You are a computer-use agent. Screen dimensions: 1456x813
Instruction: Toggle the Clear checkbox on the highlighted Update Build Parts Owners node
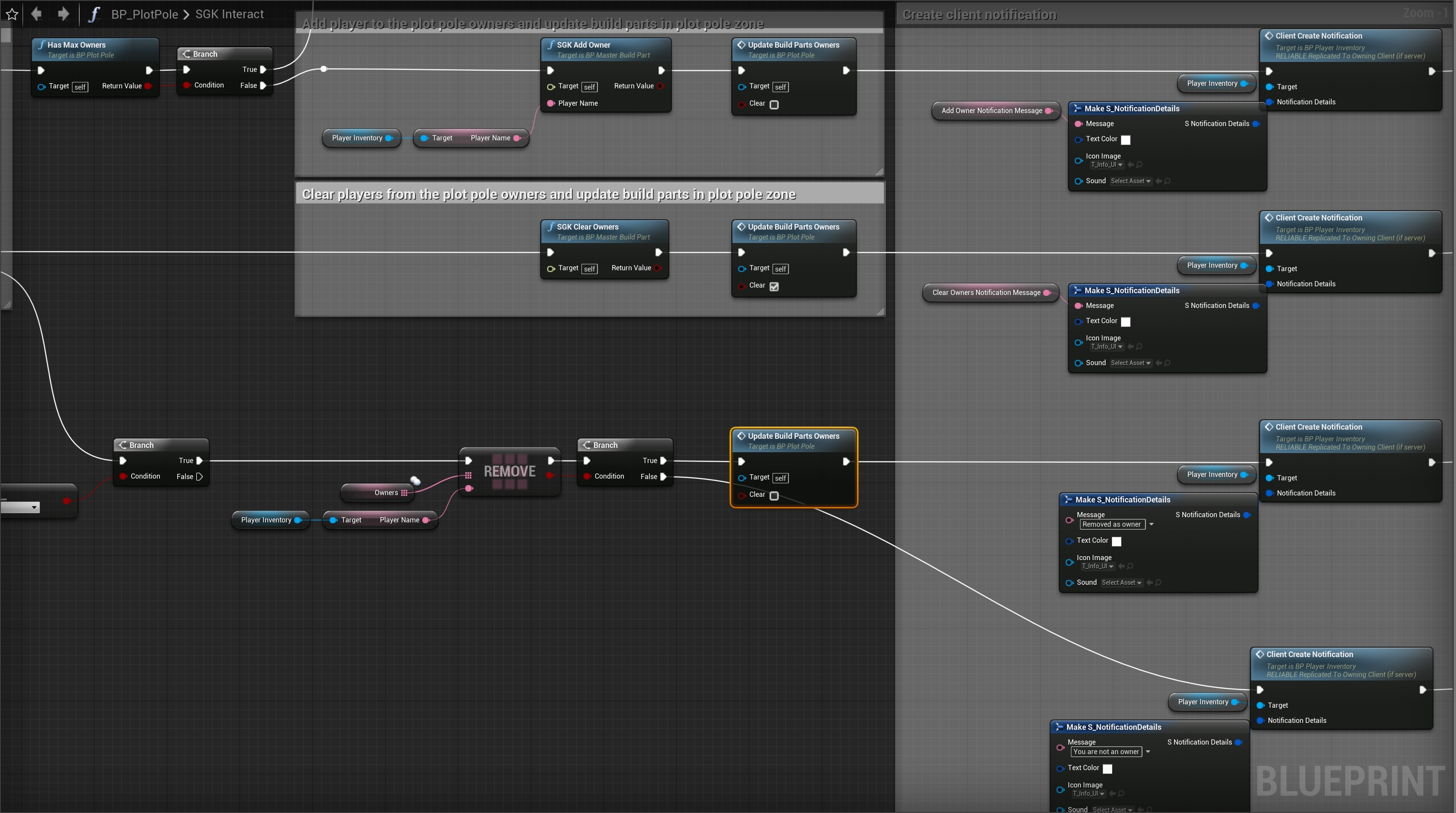pyautogui.click(x=774, y=496)
